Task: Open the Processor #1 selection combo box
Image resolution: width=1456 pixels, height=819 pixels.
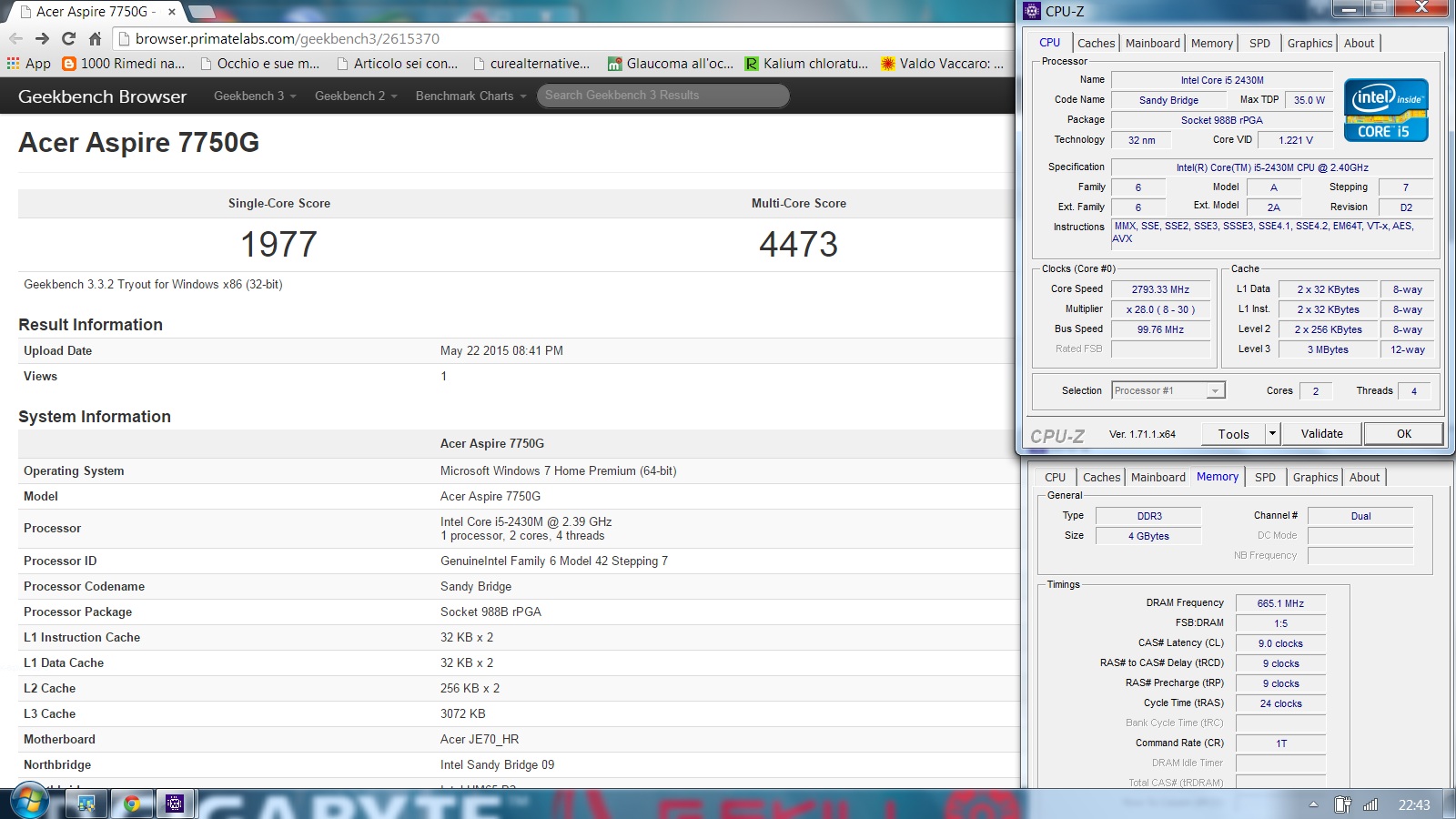Action: point(1168,390)
